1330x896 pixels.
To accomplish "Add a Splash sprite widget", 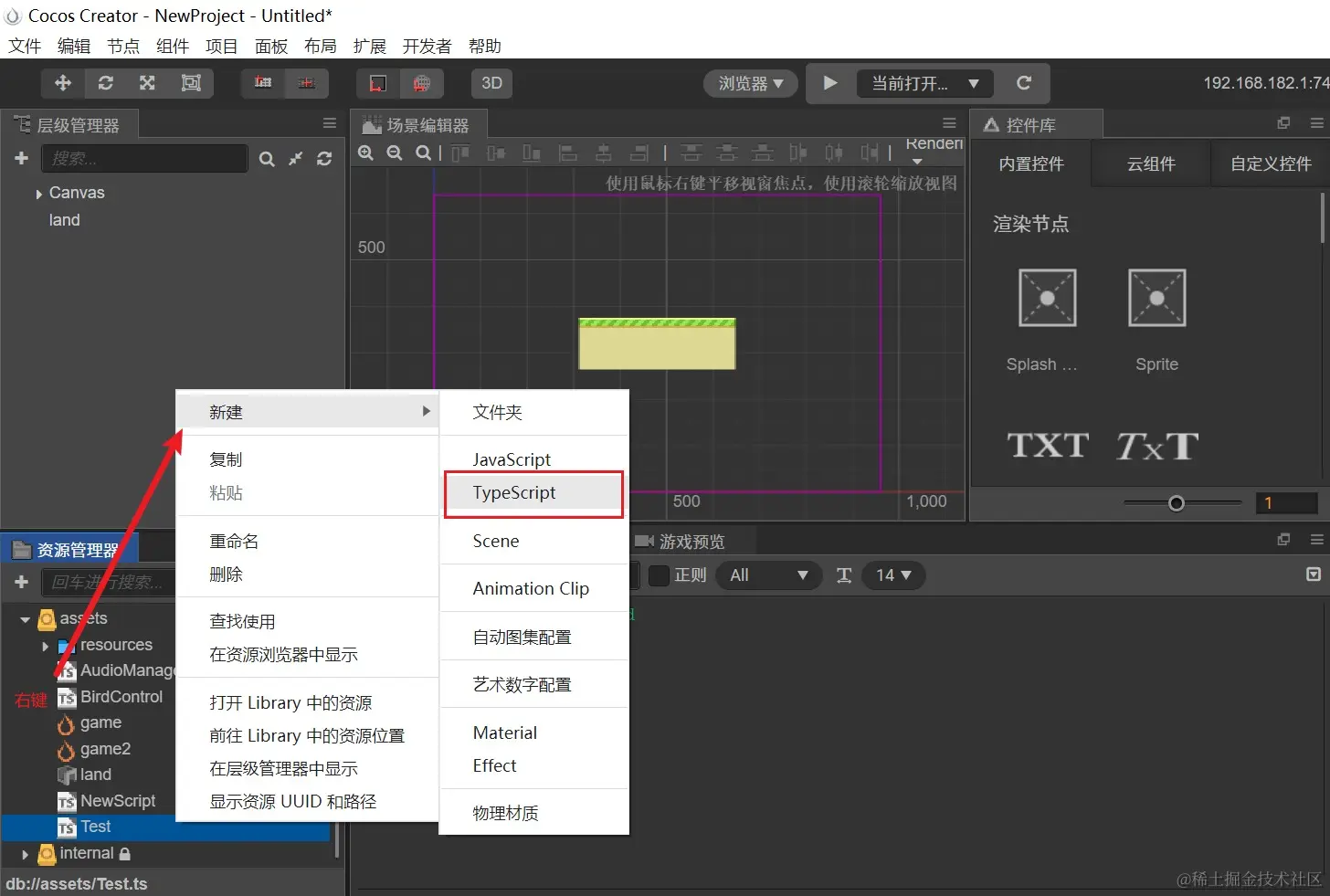I will (x=1047, y=298).
